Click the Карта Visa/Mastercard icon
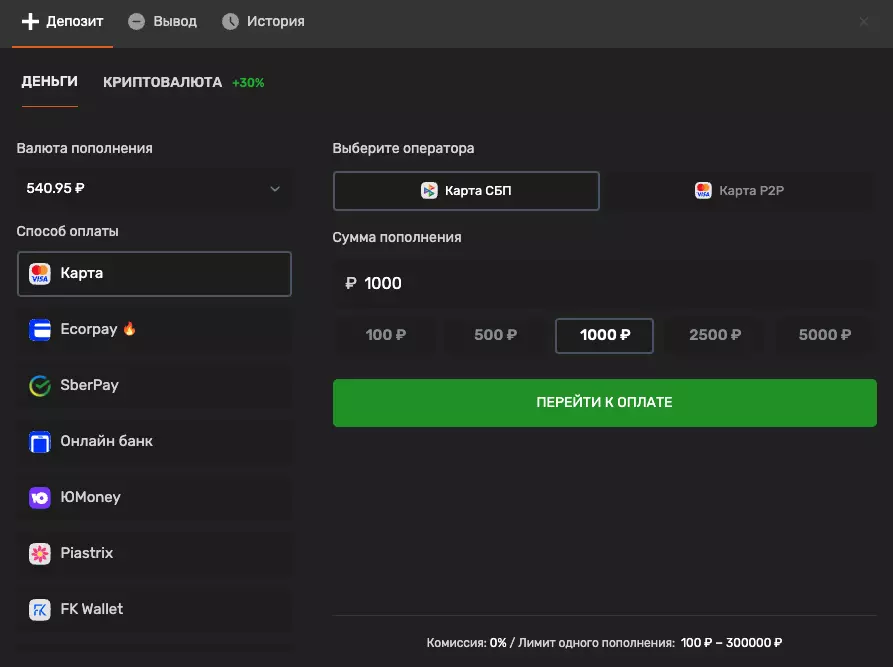The image size is (893, 667). [40, 274]
